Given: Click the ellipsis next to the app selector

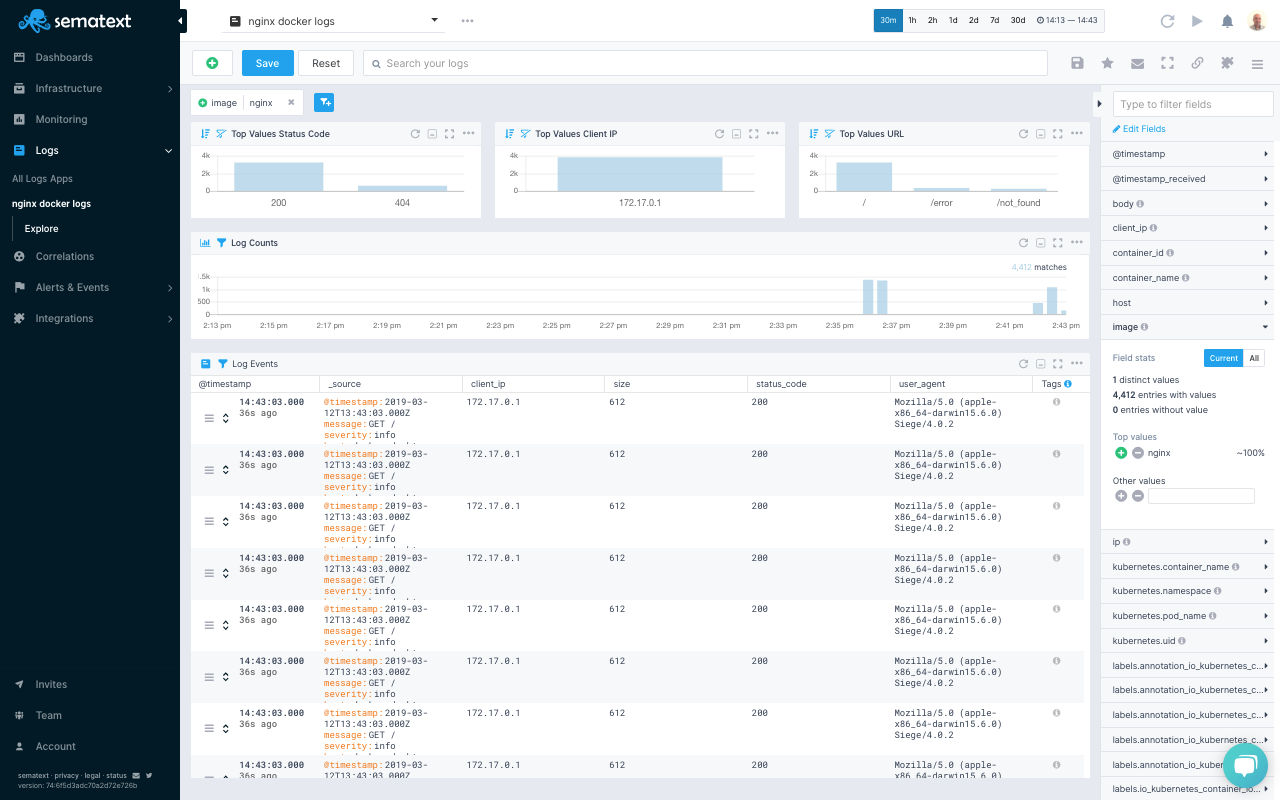Looking at the screenshot, I should pos(467,20).
